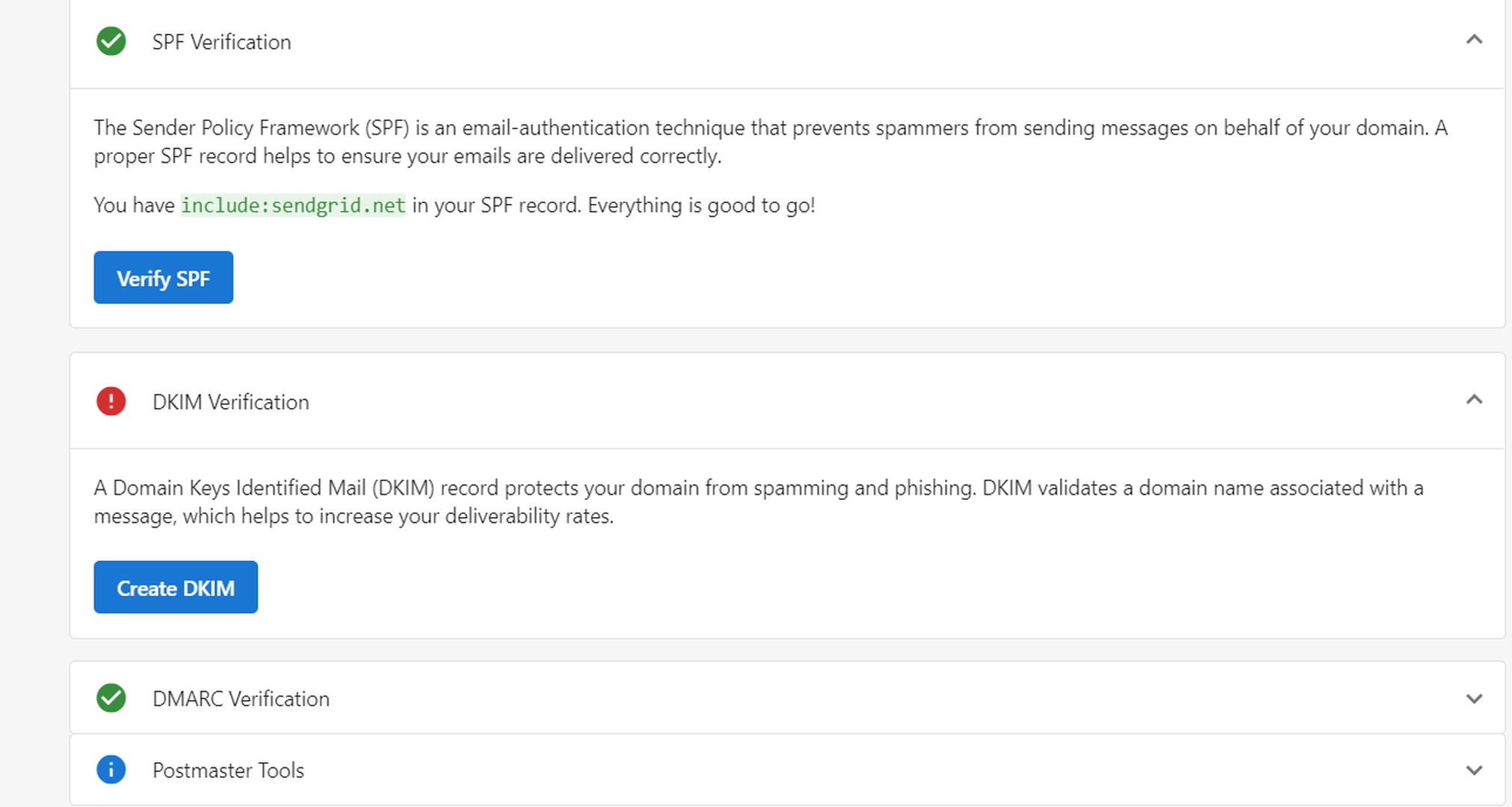Expand the DMARC Verification section chevron
This screenshot has height=807, width=1512.
(1474, 699)
